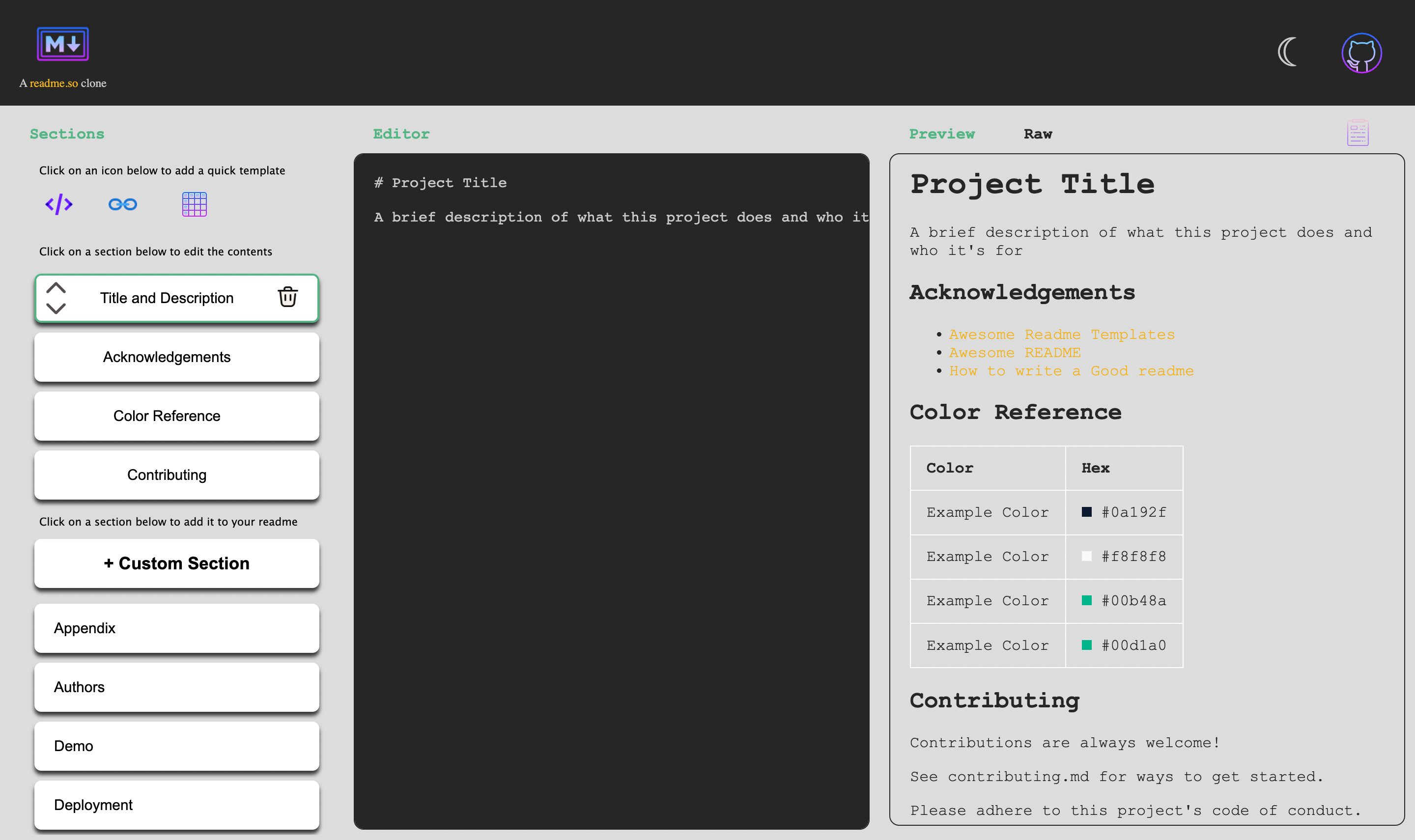Add the table template icon

point(194,204)
